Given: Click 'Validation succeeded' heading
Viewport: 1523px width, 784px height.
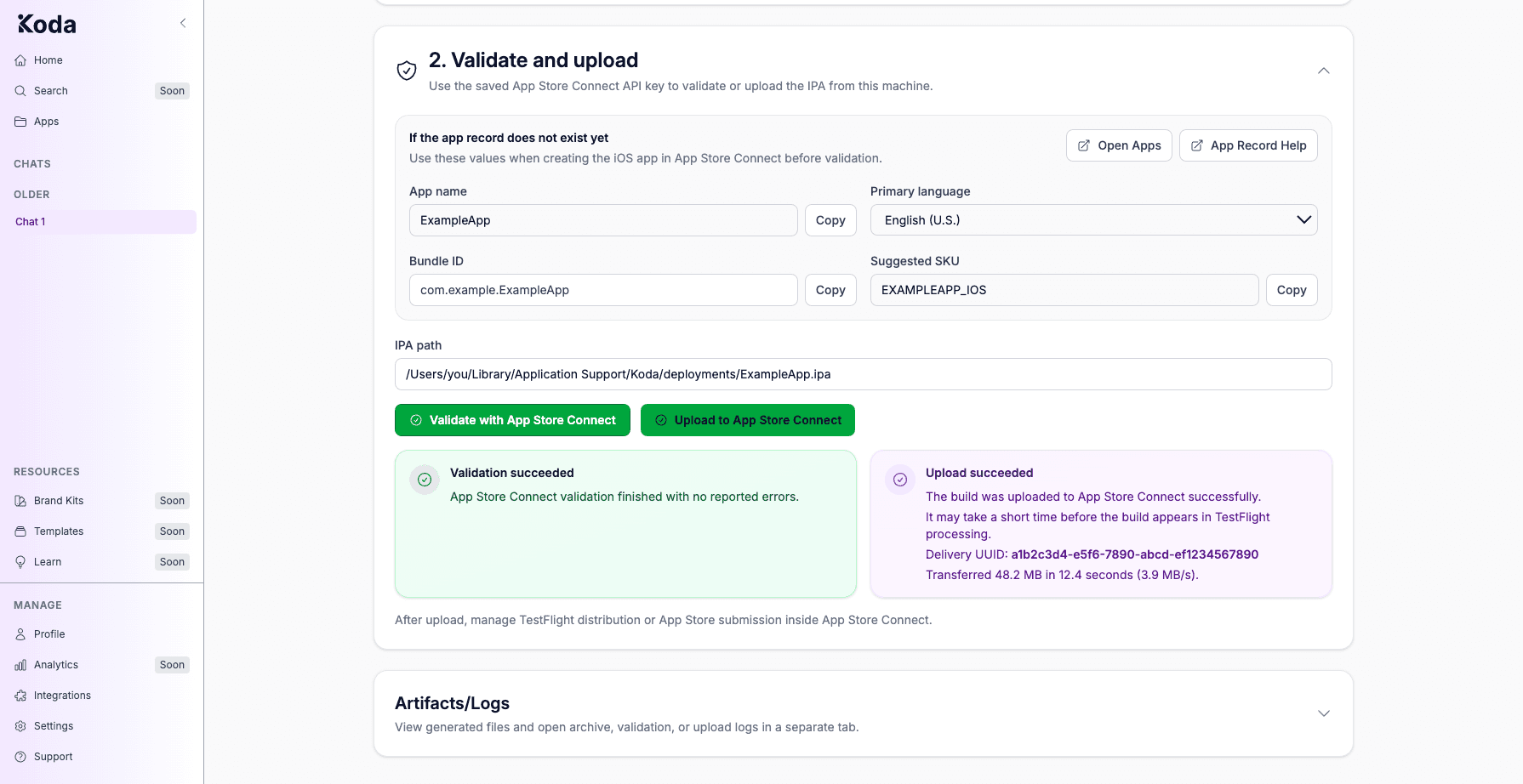Looking at the screenshot, I should point(512,473).
